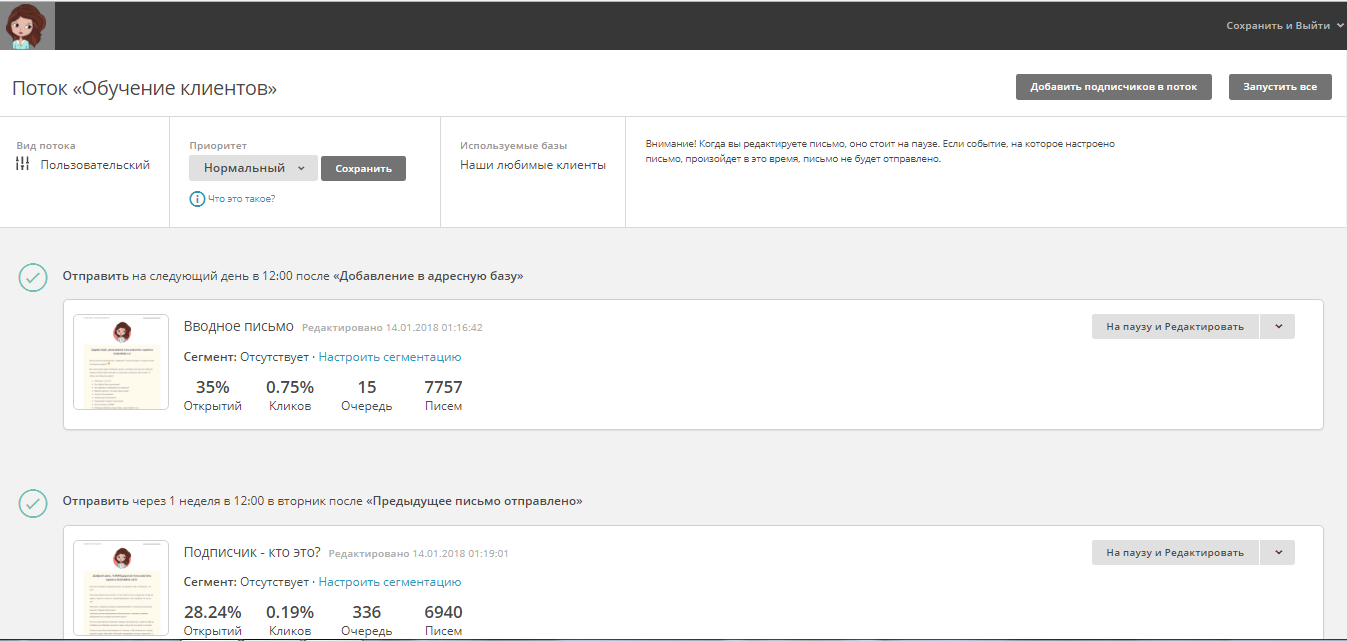Toggle green checkmark circle for first email step
The image size is (1347, 641).
pos(33,277)
